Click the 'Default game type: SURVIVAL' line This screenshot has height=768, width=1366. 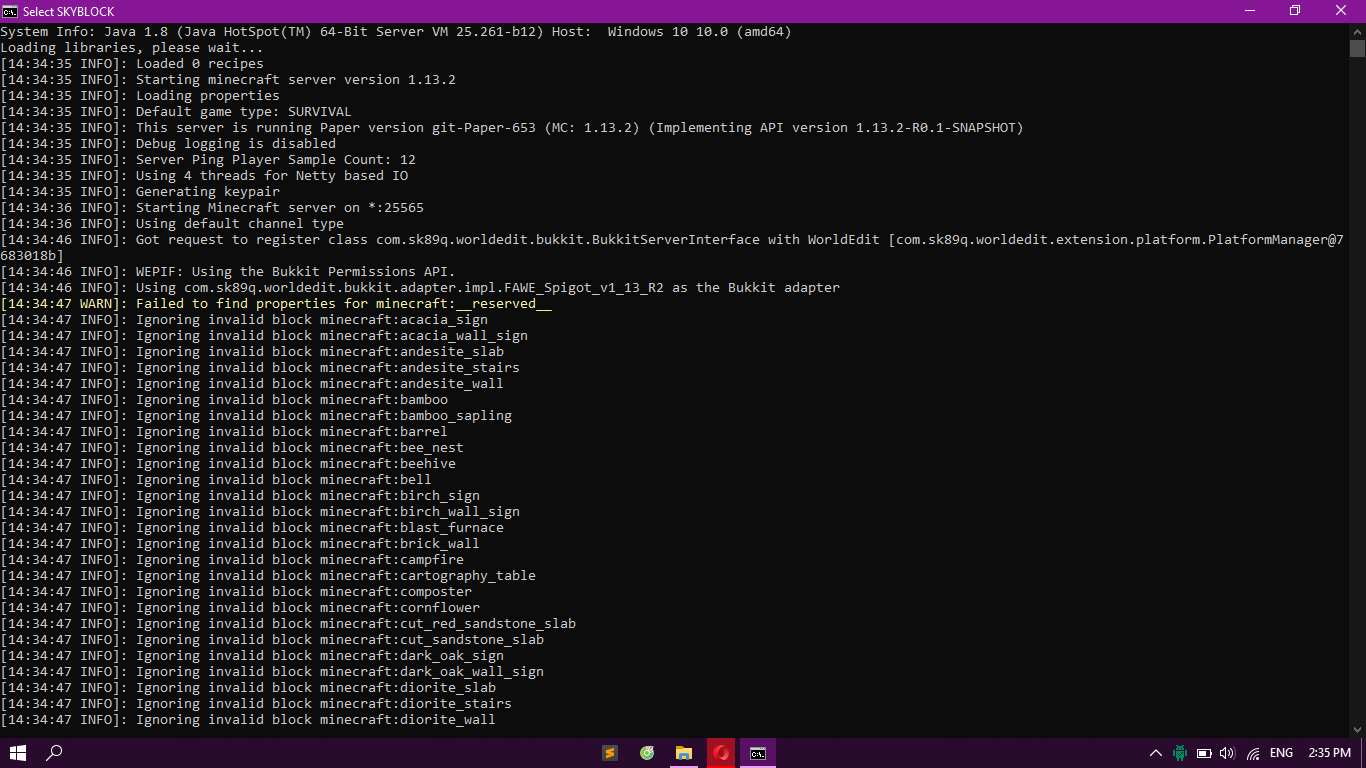pyautogui.click(x=176, y=112)
